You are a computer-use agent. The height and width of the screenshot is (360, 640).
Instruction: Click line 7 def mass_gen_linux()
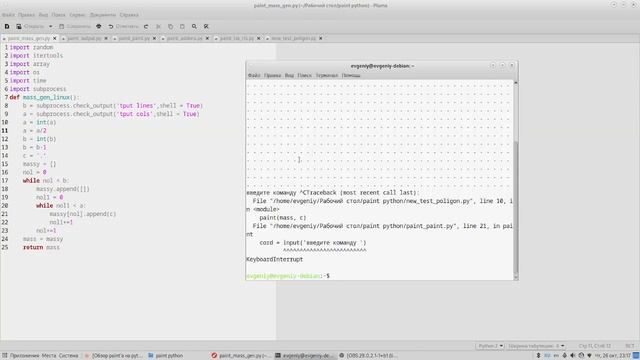click(44, 97)
